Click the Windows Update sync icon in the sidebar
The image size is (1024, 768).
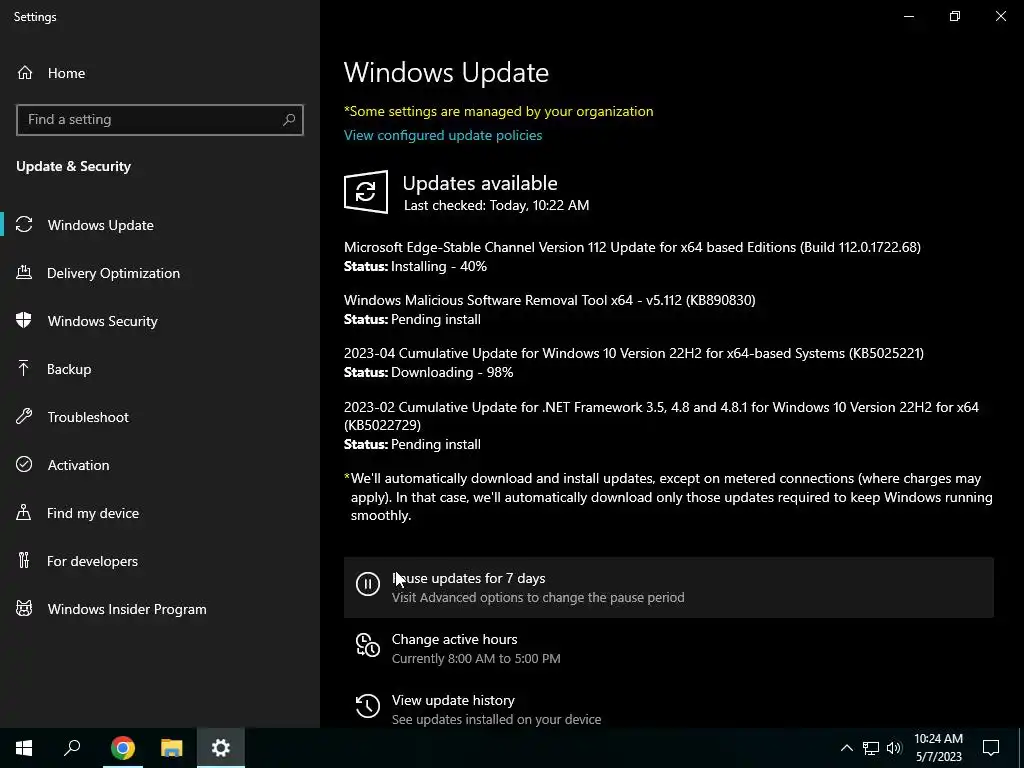click(x=24, y=225)
